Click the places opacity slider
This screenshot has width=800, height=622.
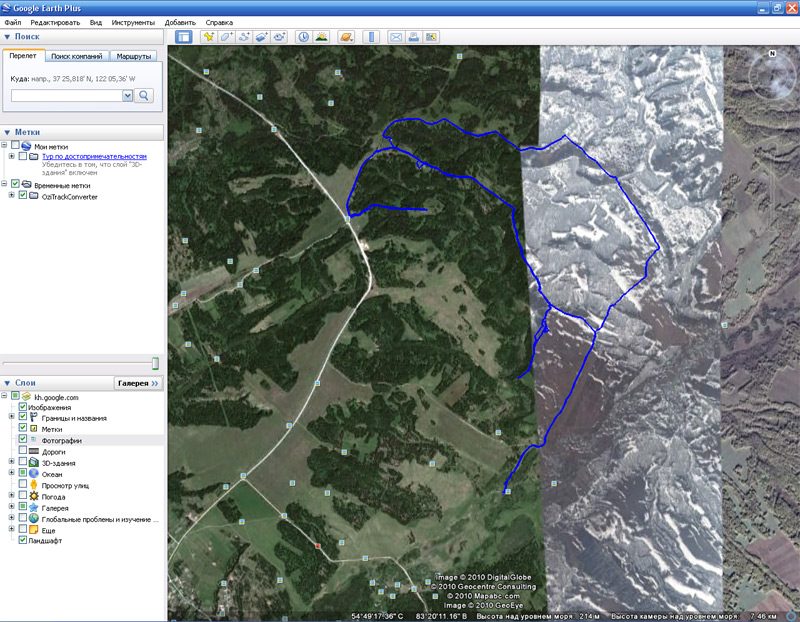click(x=155, y=363)
